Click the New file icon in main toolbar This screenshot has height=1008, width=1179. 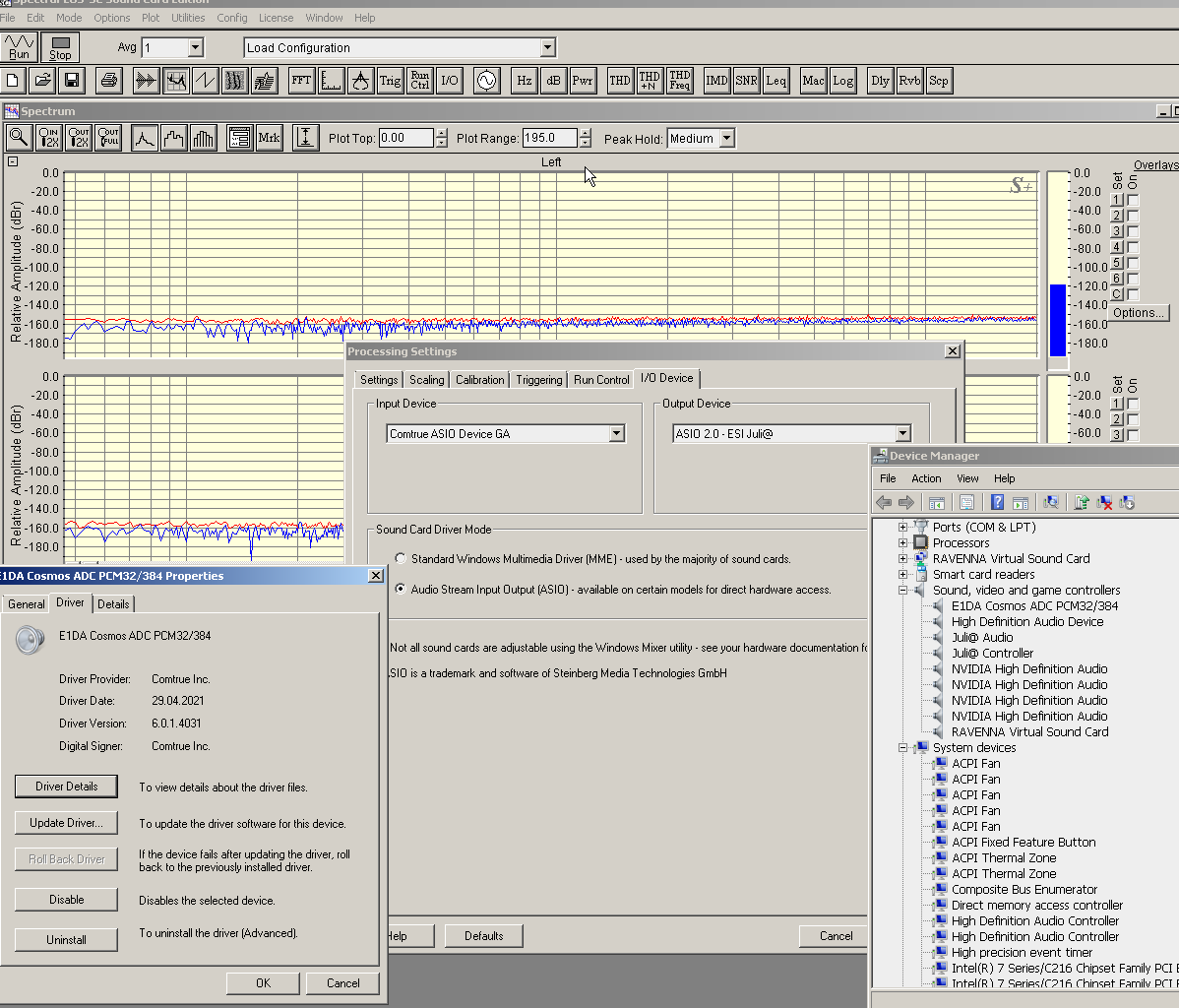(x=14, y=81)
